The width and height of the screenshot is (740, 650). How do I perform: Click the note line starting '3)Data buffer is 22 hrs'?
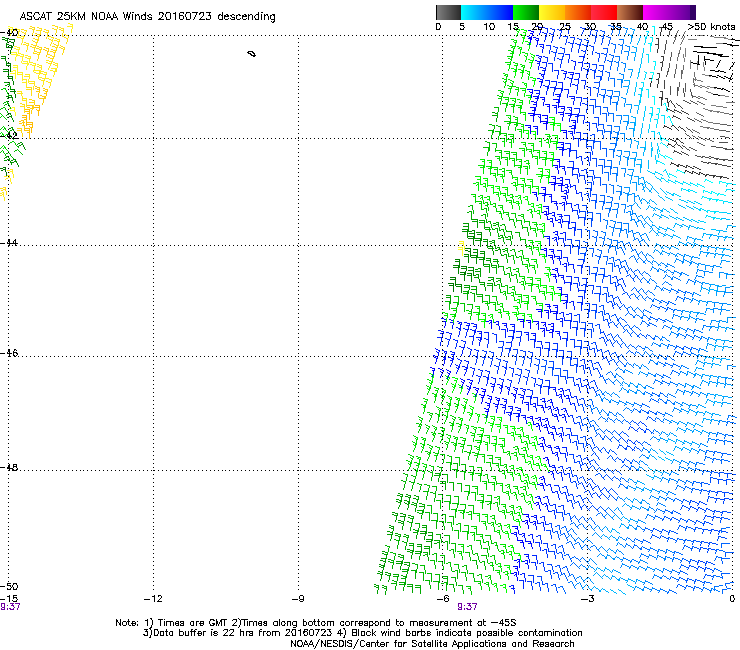[x=362, y=633]
